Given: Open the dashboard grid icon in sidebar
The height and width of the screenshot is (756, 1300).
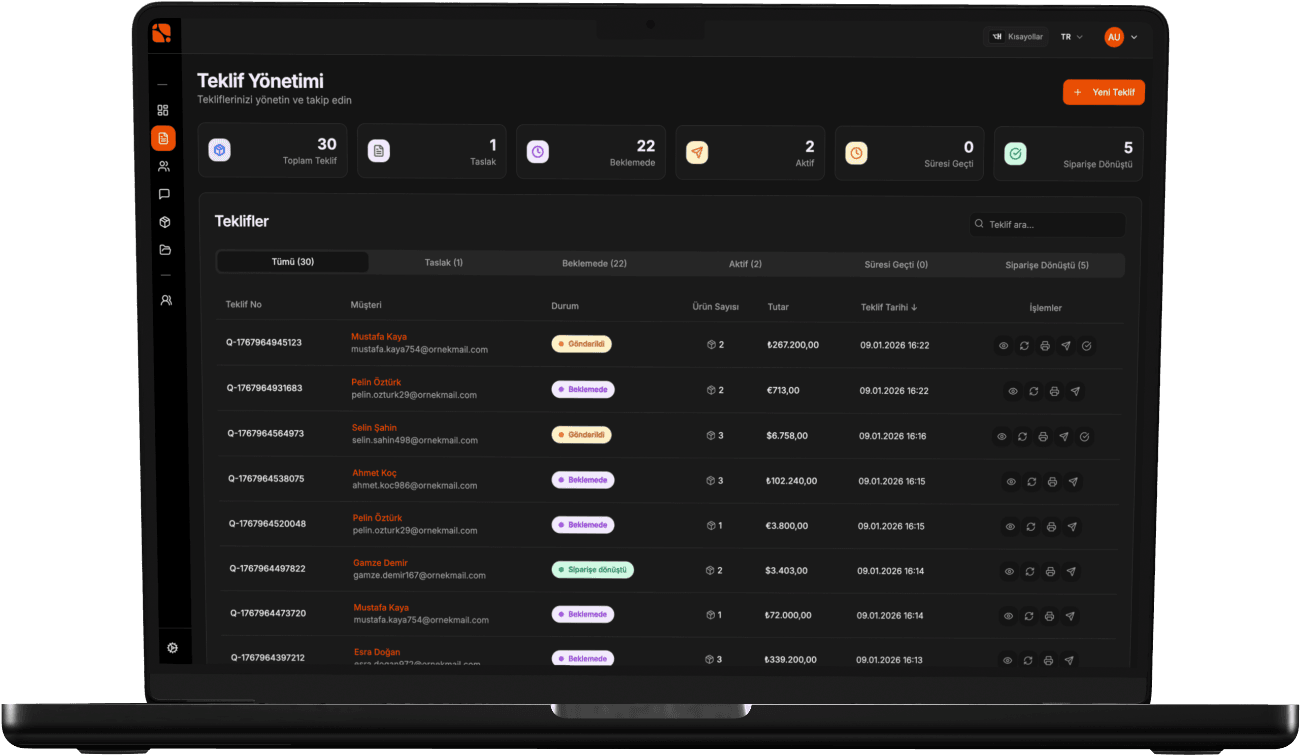Looking at the screenshot, I should click(x=163, y=110).
